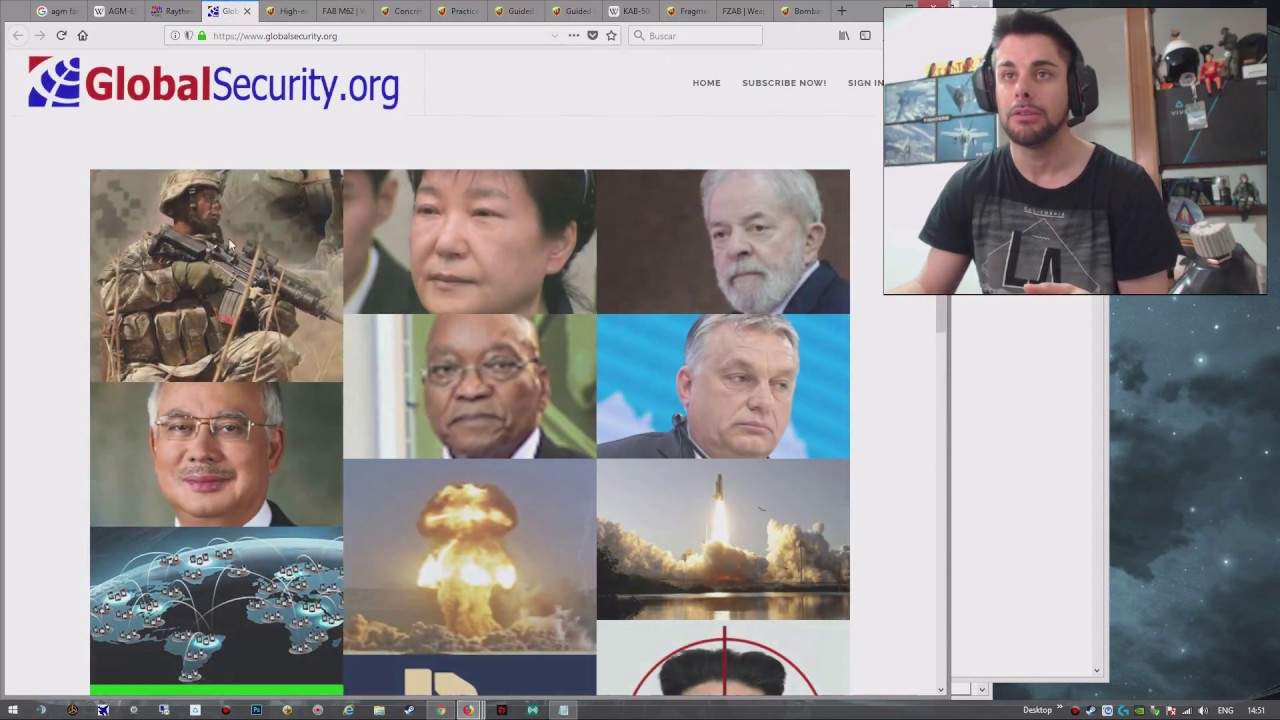Save page to Pocket
Image resolution: width=1280 pixels, height=720 pixels.
tap(592, 36)
